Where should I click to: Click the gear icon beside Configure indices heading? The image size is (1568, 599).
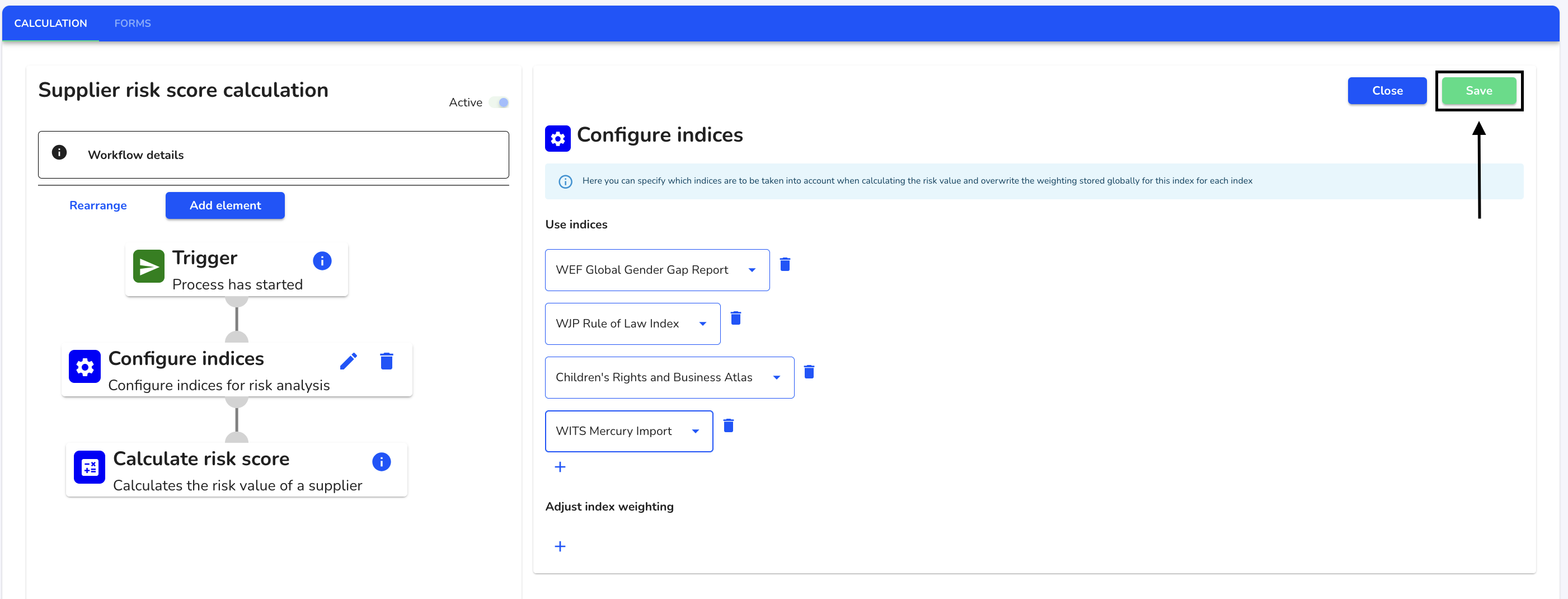coord(557,138)
